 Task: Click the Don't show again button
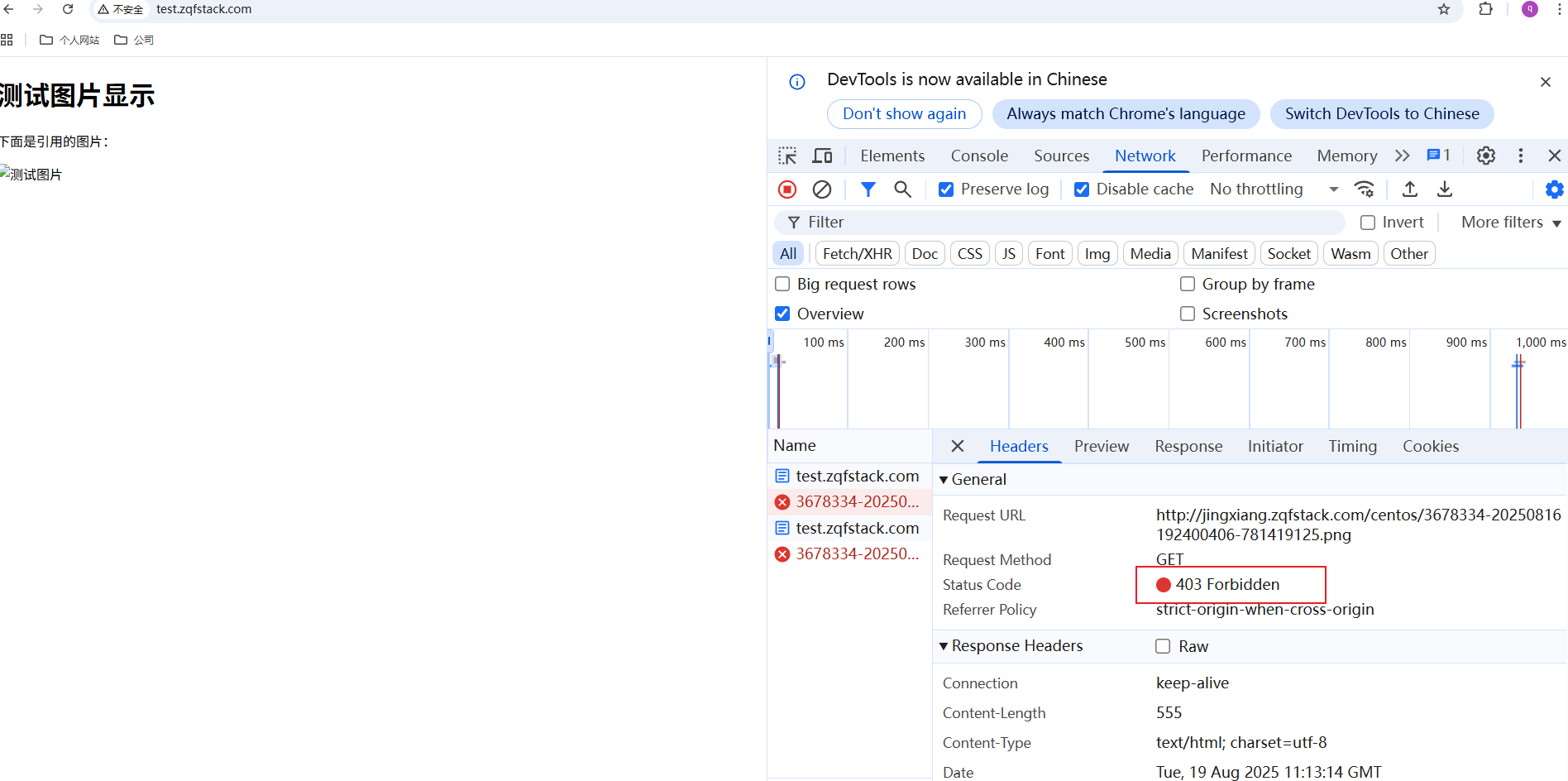[x=904, y=114]
